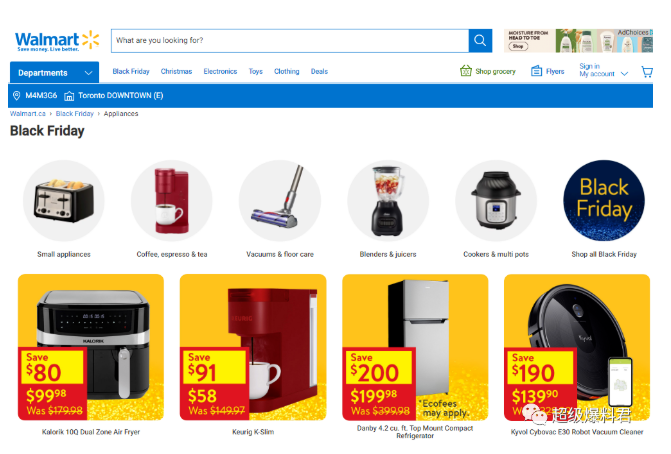Select the Toronto DOWNTOWN store icon
The width and height of the screenshot is (671, 454).
coord(69,96)
